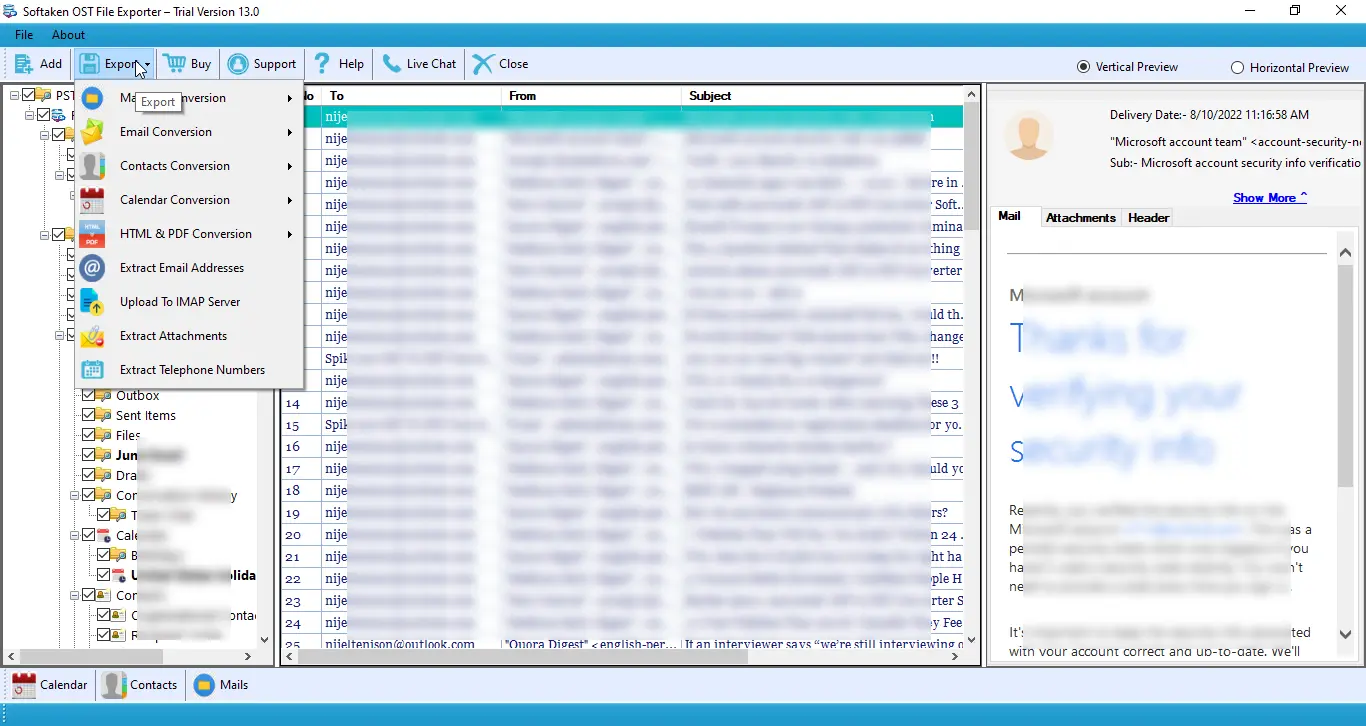
Task: Open the File menu
Action: pos(23,34)
